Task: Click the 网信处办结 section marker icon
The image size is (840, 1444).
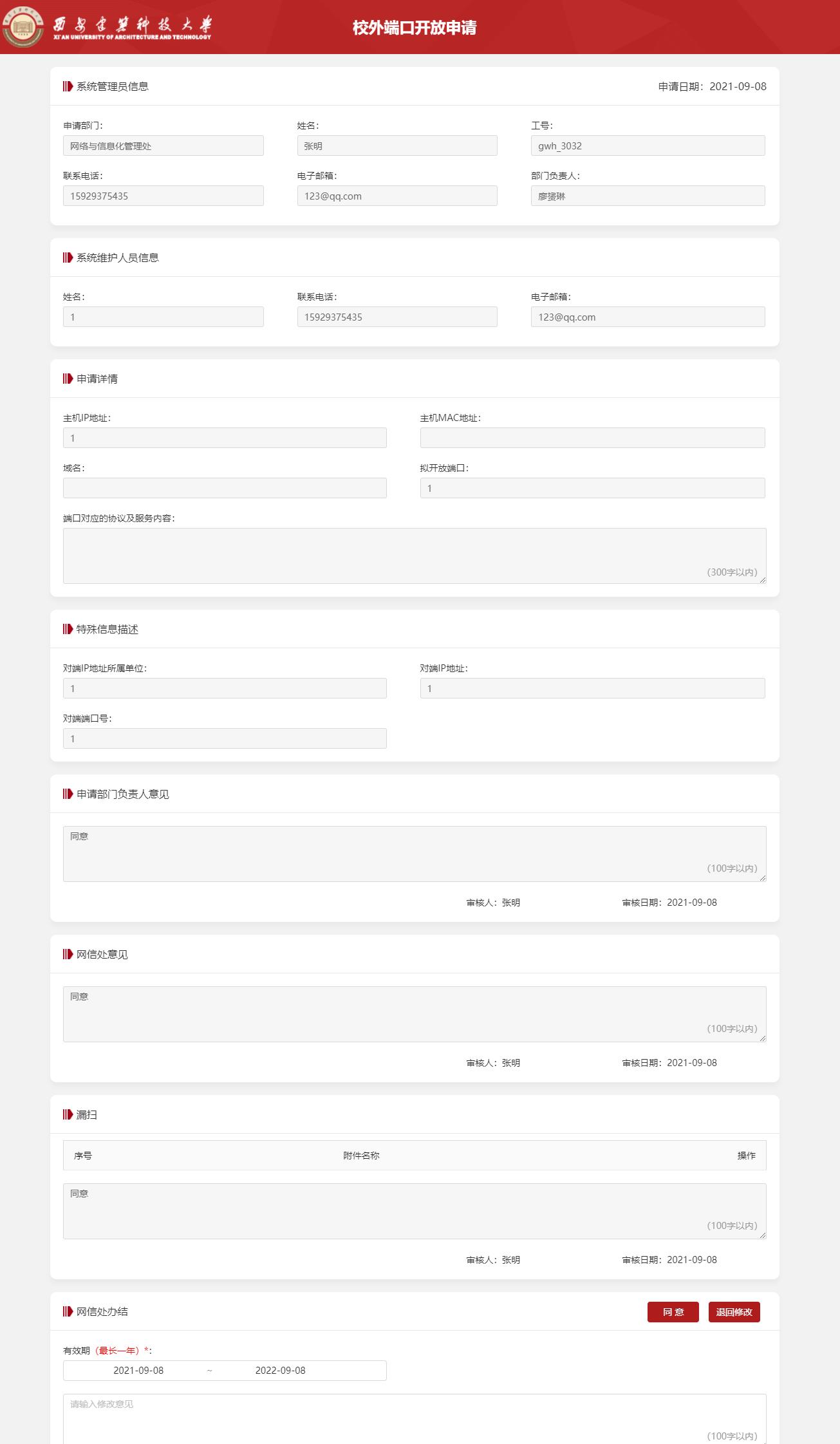Action: 68,1311
